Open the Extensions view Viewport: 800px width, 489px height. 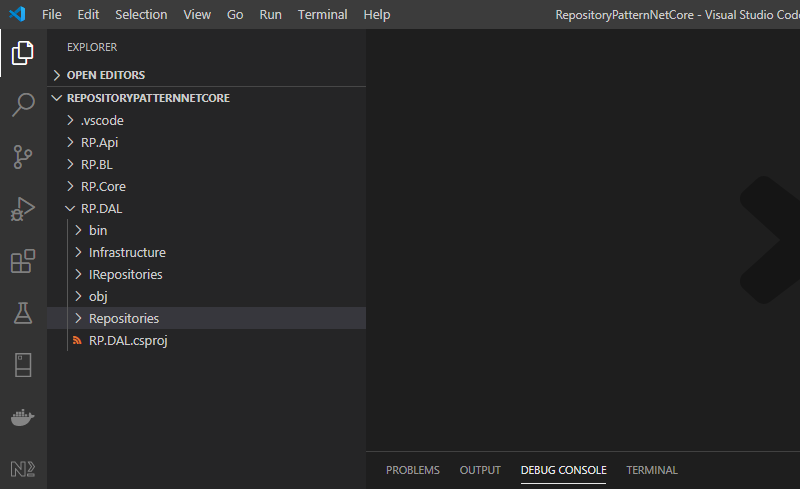click(x=22, y=262)
